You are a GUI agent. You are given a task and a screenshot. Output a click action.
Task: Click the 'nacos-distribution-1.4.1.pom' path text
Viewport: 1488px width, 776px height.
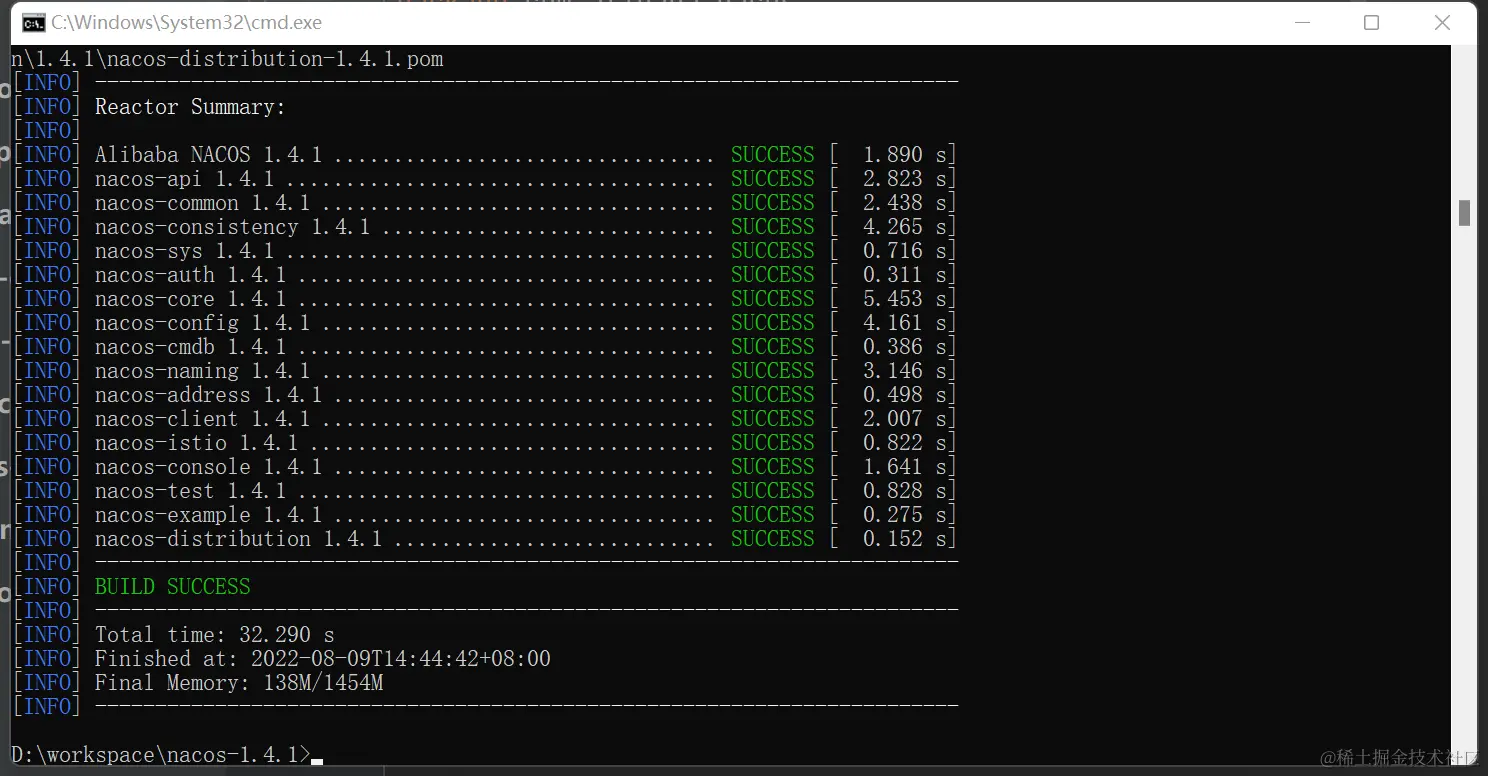(x=274, y=59)
